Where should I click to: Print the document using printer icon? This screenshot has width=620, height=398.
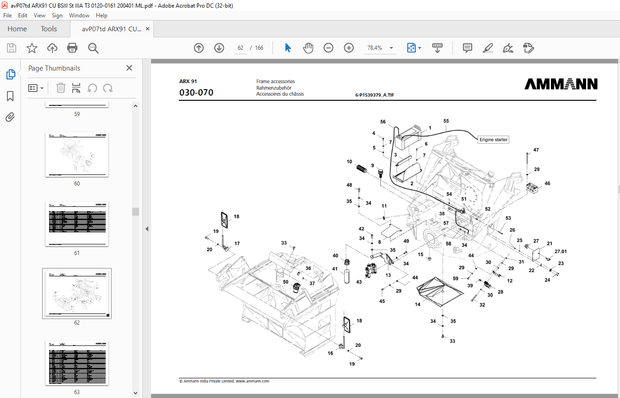(x=72, y=48)
